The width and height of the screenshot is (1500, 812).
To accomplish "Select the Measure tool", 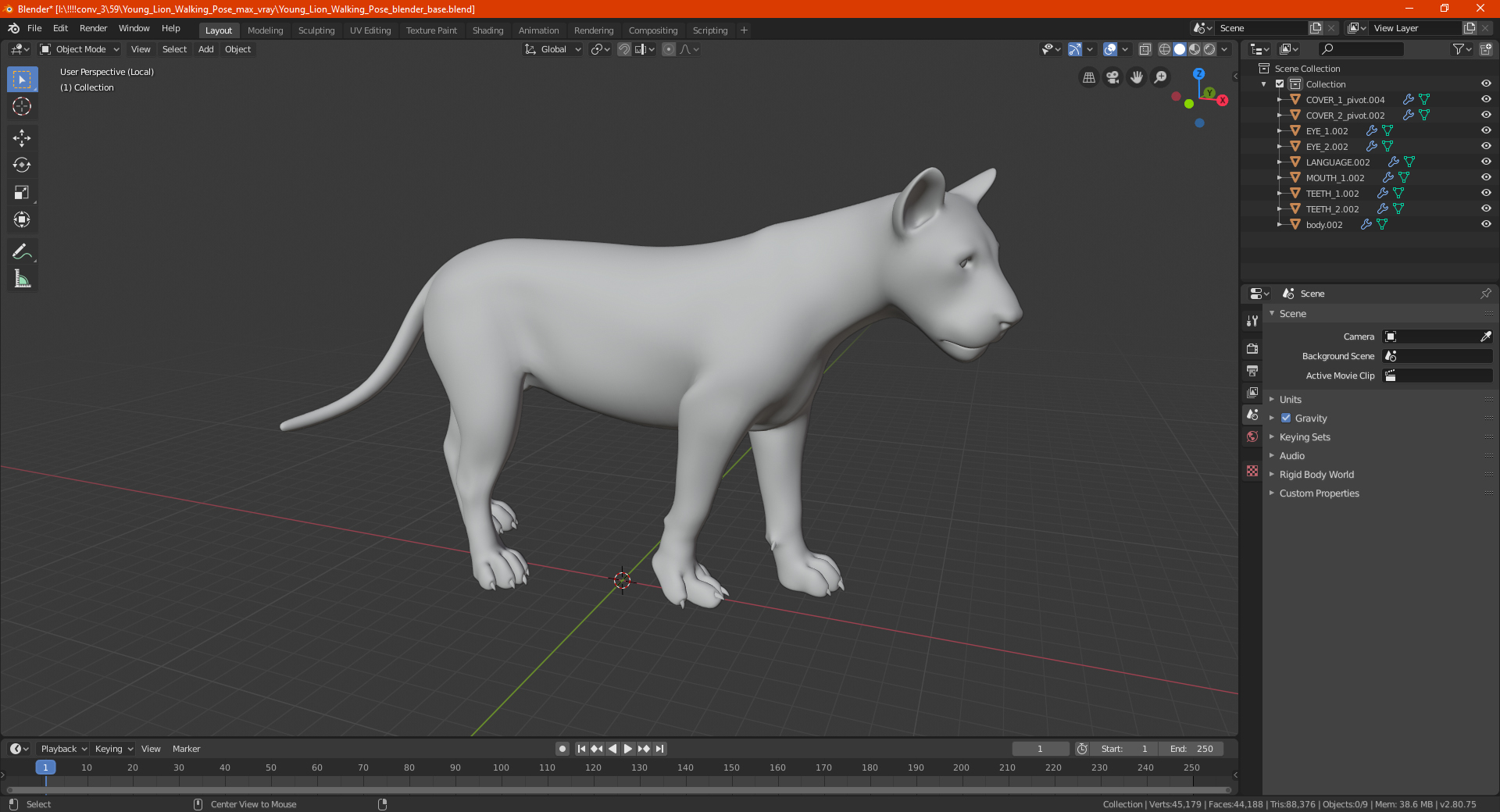I will click(x=22, y=279).
